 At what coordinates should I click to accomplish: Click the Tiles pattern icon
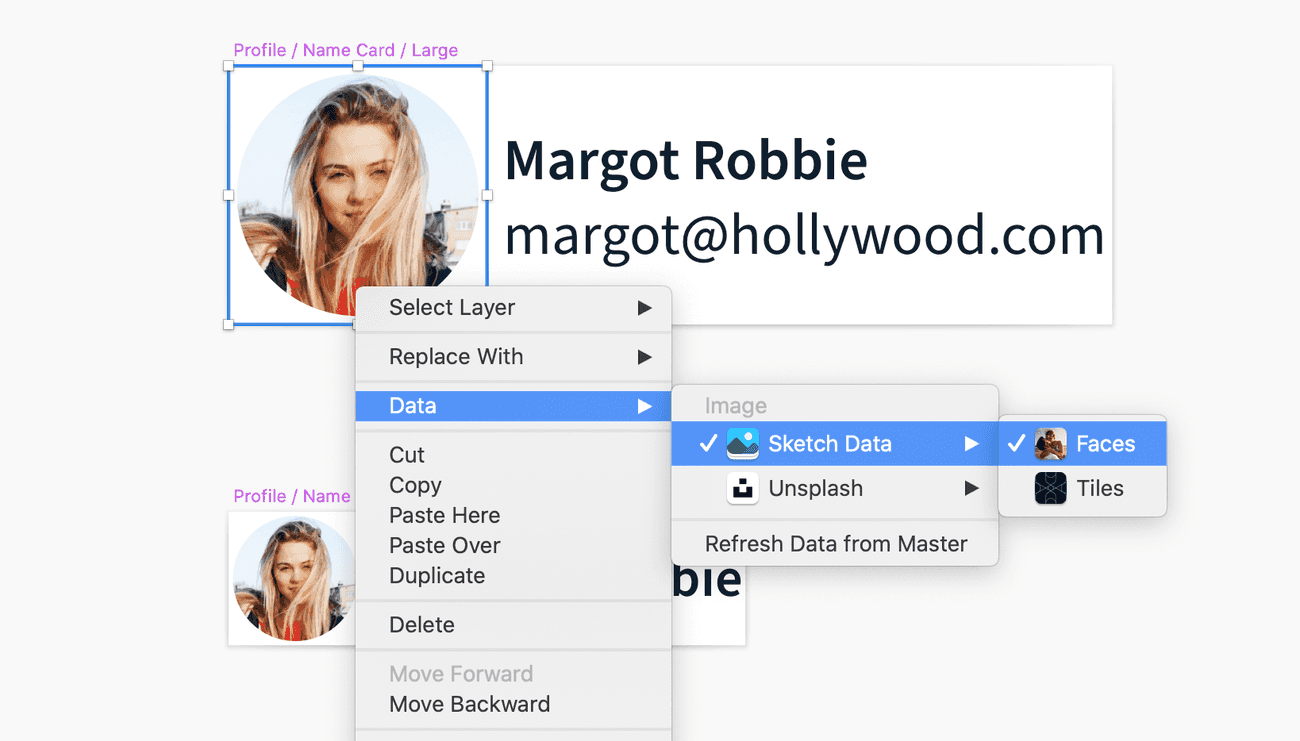pos(1050,489)
